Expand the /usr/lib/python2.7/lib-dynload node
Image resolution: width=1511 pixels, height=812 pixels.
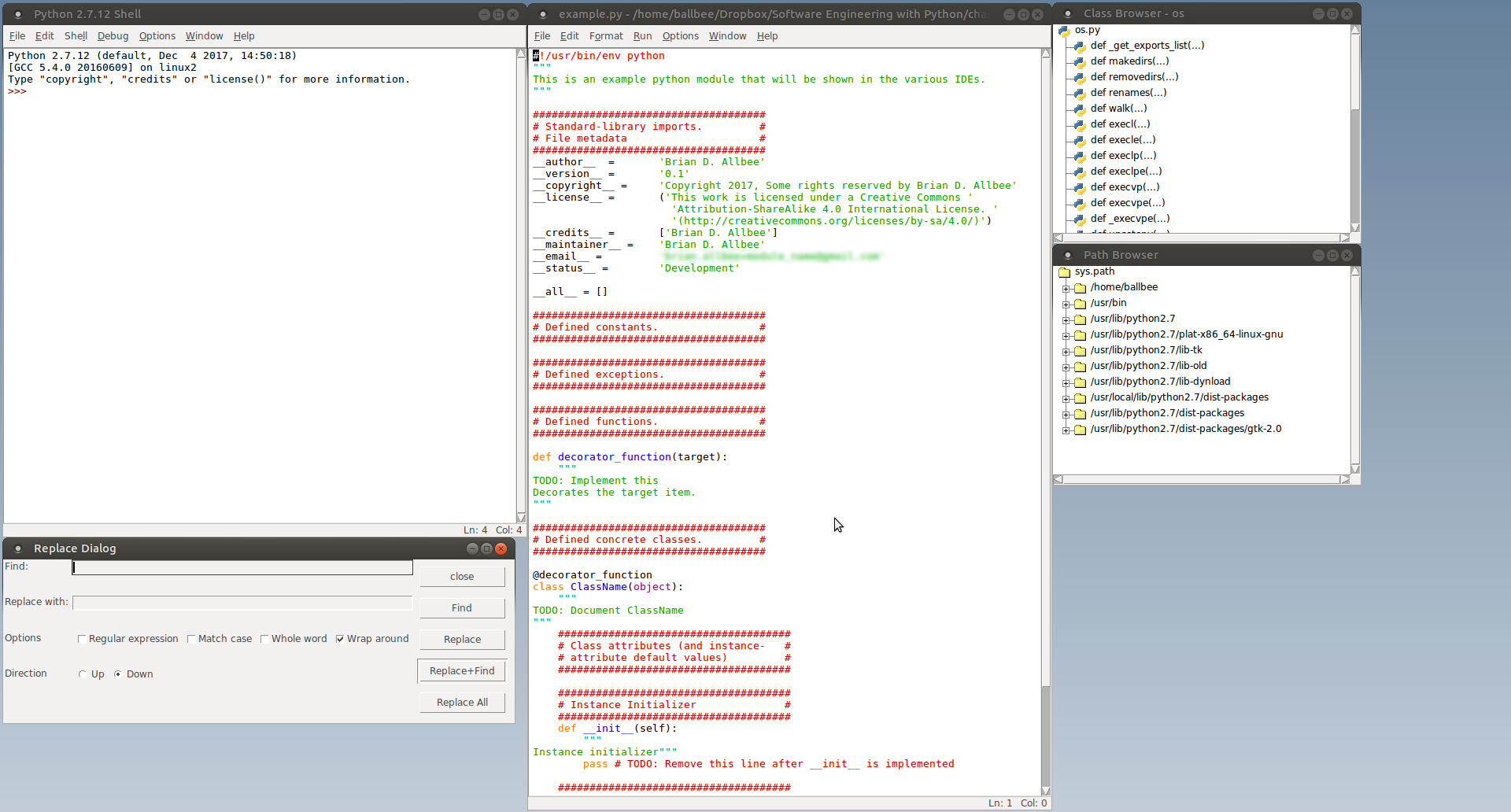(1066, 382)
